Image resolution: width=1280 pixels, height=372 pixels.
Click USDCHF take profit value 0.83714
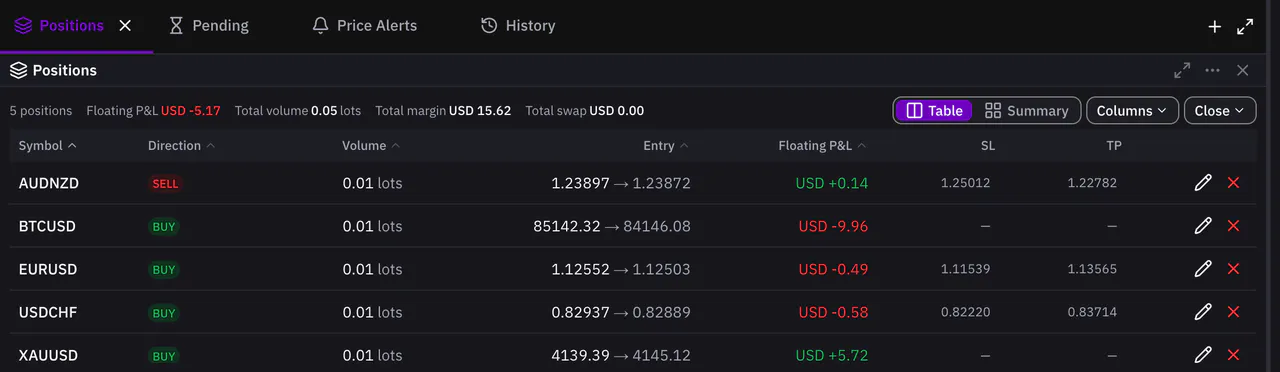click(x=1092, y=312)
